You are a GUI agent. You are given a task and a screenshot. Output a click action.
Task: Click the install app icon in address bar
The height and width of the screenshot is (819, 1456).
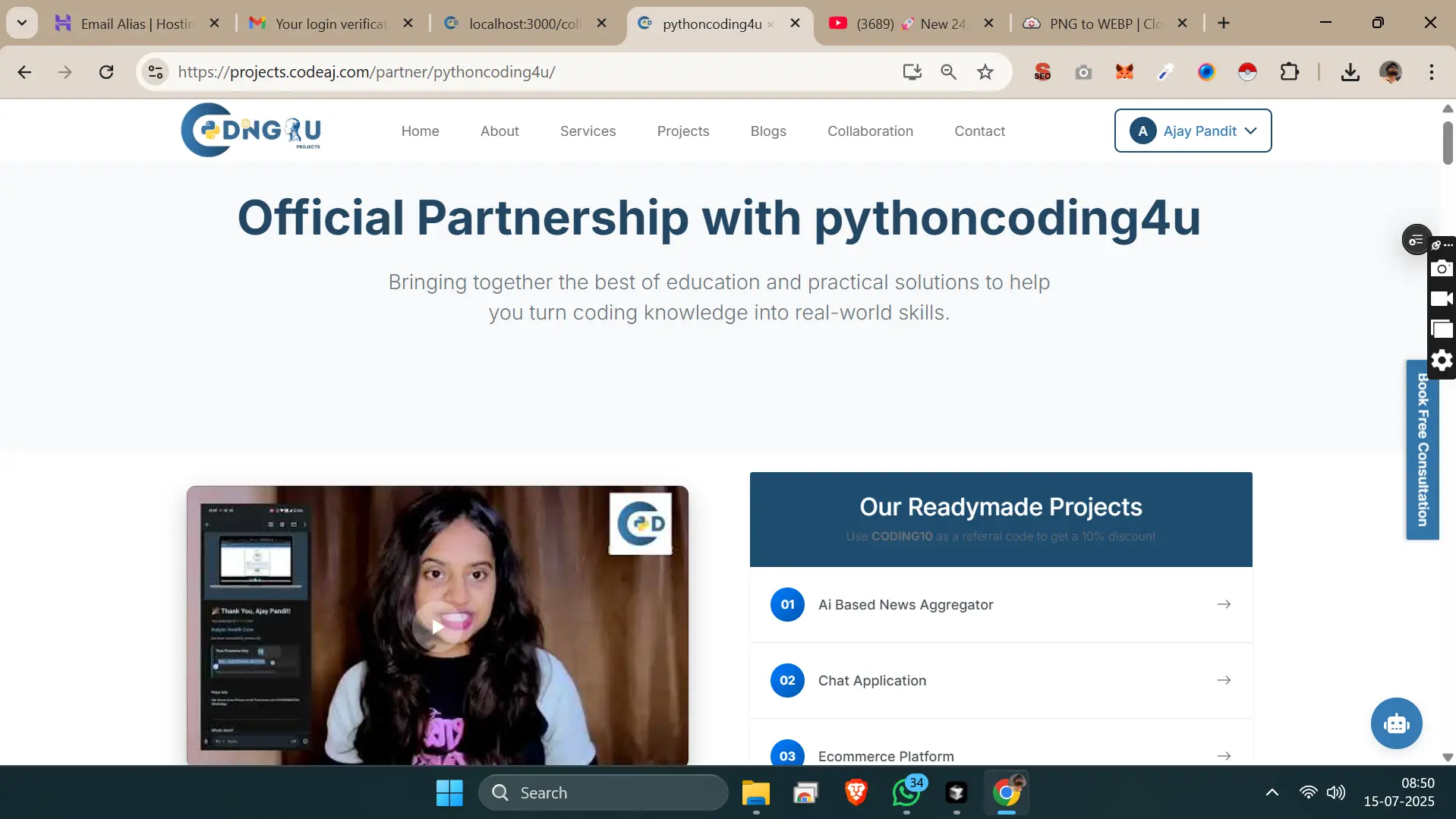(912, 72)
